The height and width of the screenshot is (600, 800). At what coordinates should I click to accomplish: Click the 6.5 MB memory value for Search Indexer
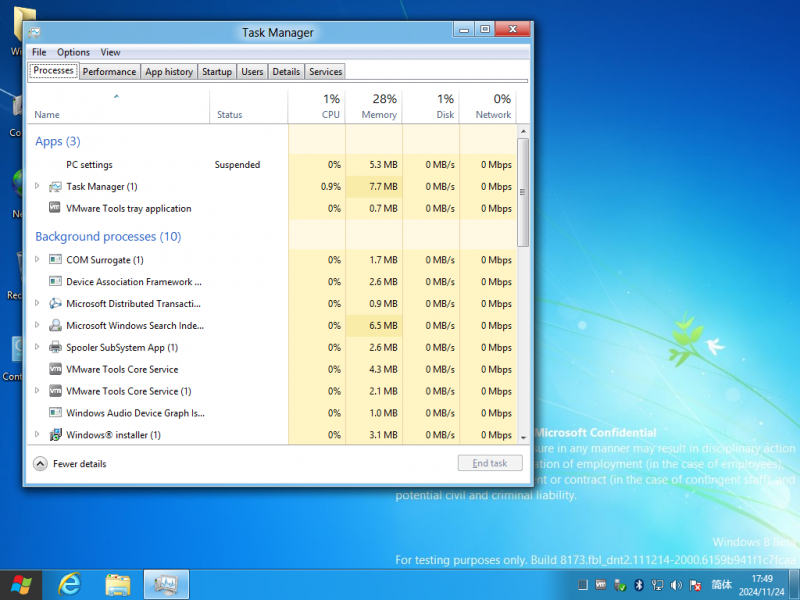coord(383,326)
